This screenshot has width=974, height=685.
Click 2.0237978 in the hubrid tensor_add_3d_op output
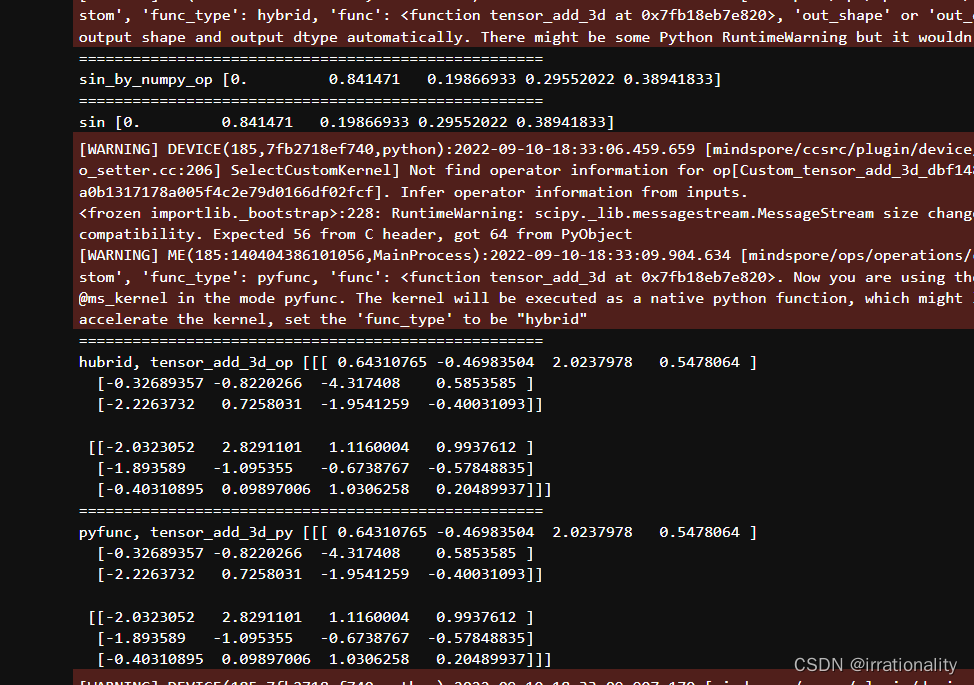(x=592, y=363)
